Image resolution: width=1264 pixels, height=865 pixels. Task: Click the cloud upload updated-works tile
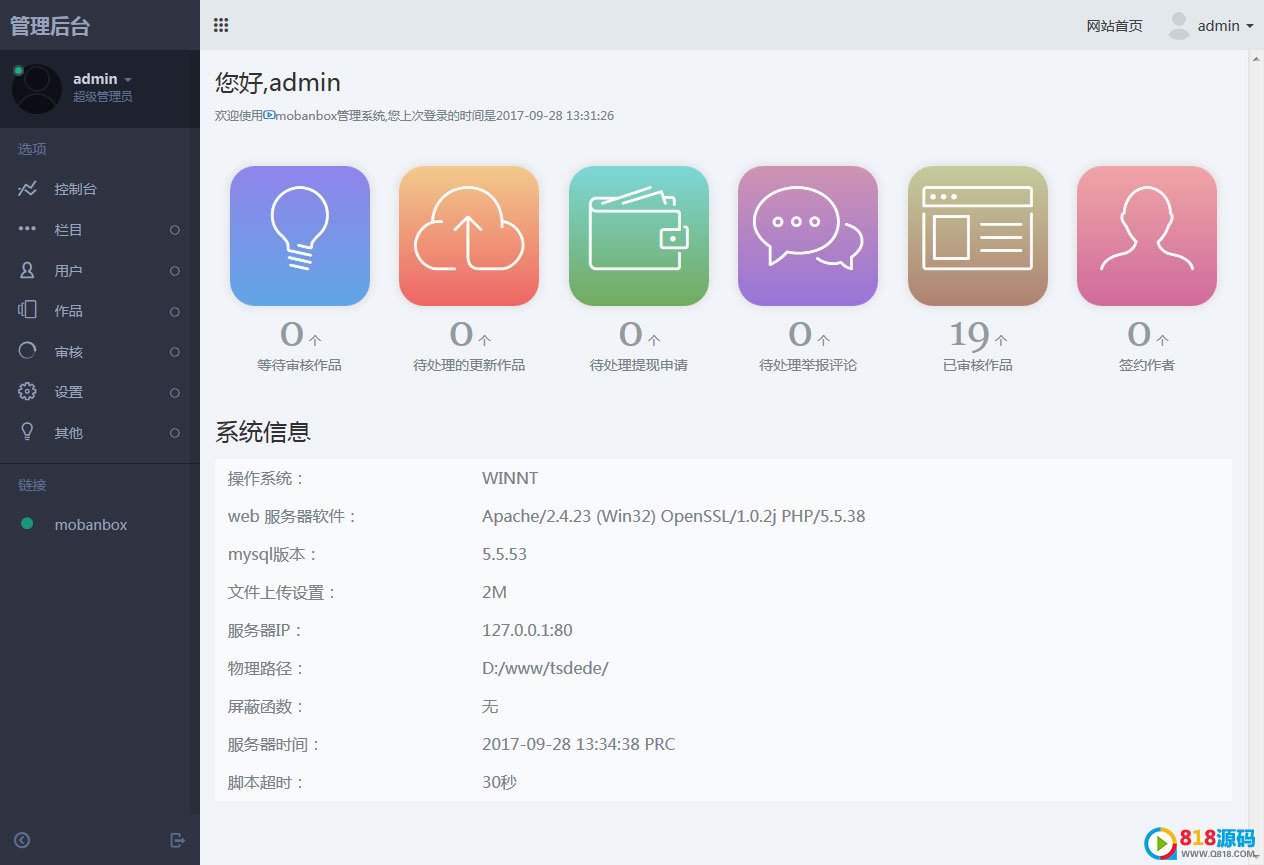click(x=469, y=236)
